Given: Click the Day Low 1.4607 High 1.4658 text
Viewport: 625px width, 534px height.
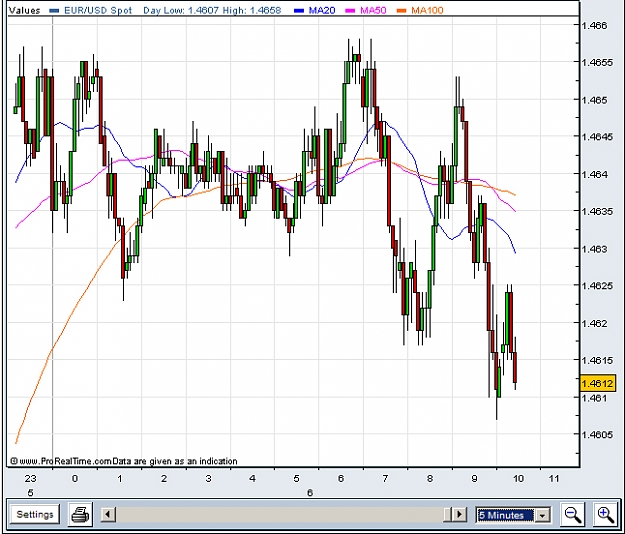Looking at the screenshot, I should [x=212, y=10].
